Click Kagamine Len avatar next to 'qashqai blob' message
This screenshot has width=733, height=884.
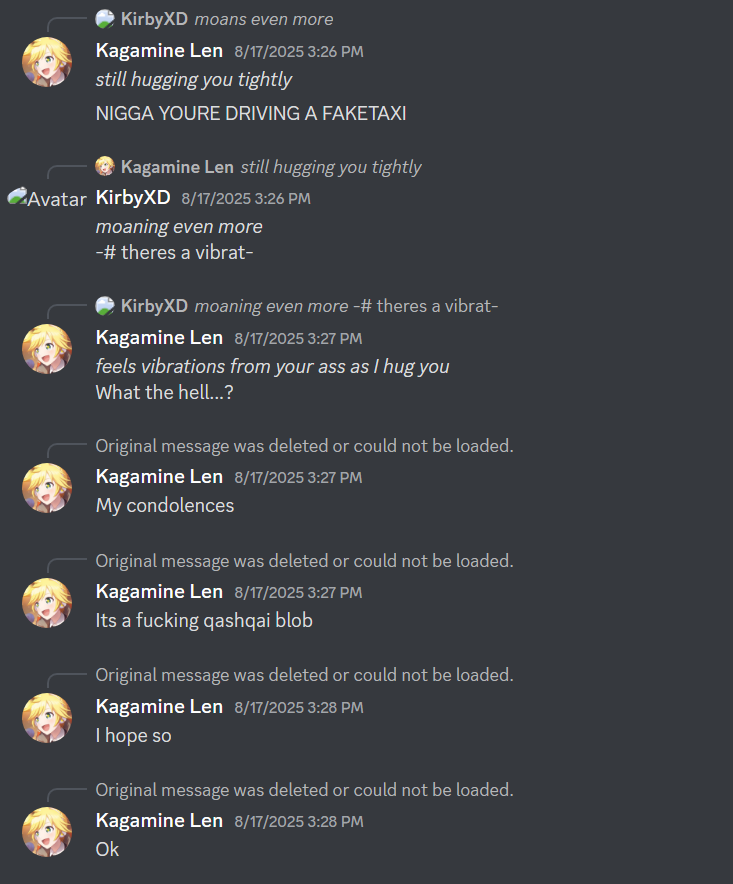tap(47, 603)
